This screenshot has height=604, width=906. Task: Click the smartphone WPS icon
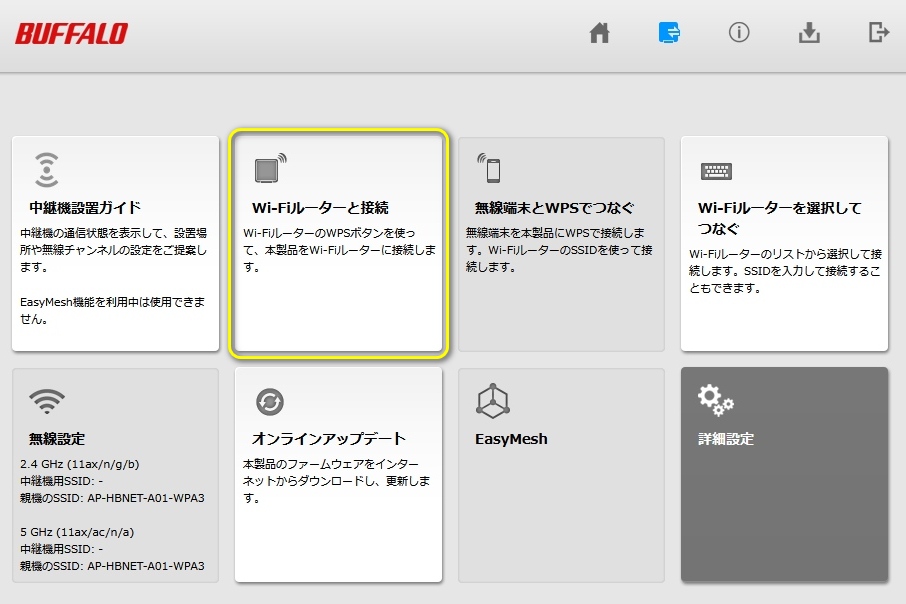click(490, 169)
